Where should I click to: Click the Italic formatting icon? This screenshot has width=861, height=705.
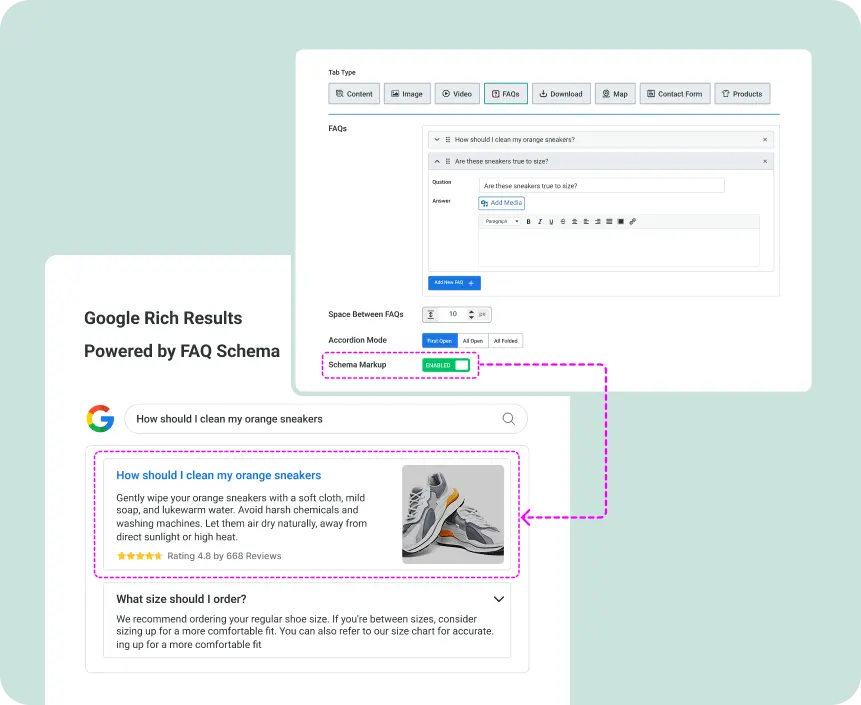click(x=539, y=221)
